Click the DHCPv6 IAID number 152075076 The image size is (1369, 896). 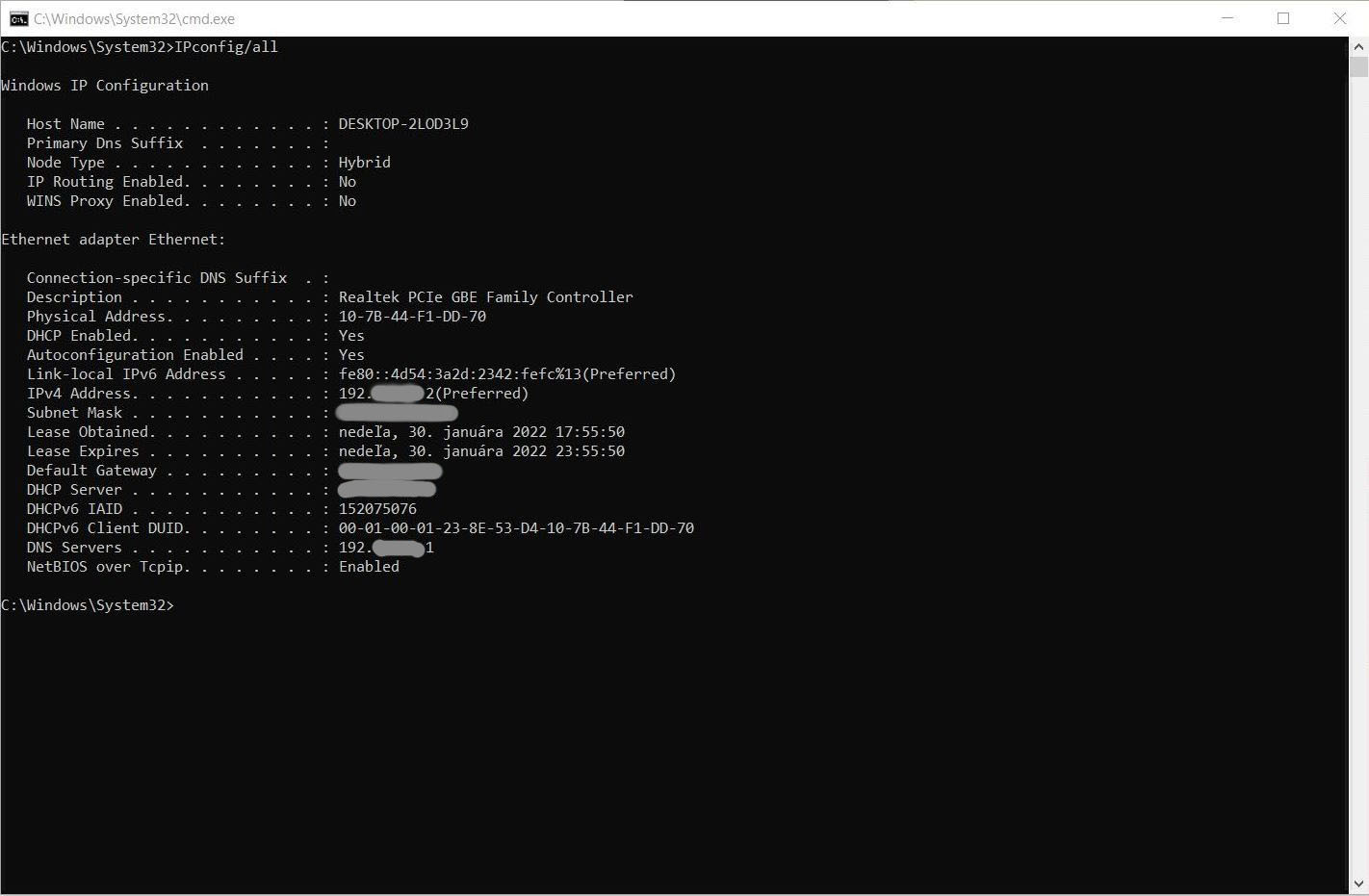coord(377,508)
